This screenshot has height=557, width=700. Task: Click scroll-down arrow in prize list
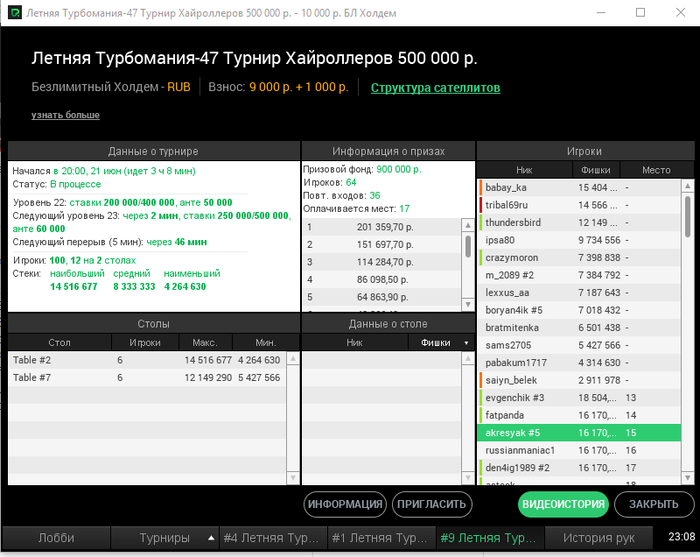point(468,304)
